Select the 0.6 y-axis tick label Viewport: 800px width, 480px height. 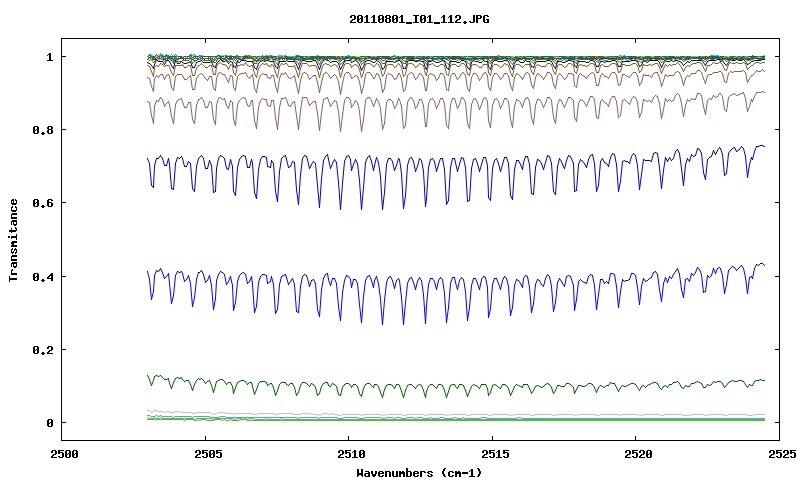pos(43,203)
